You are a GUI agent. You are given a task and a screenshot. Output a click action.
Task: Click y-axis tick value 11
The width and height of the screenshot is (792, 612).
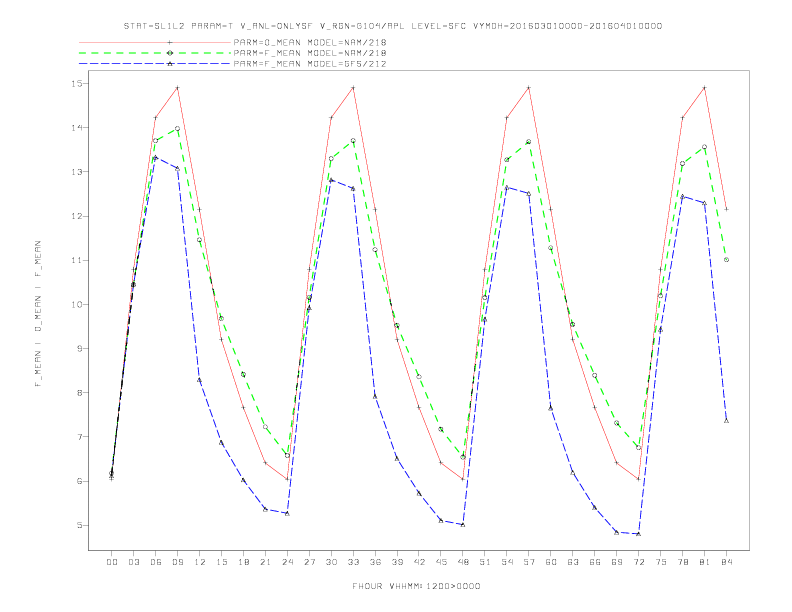77,260
